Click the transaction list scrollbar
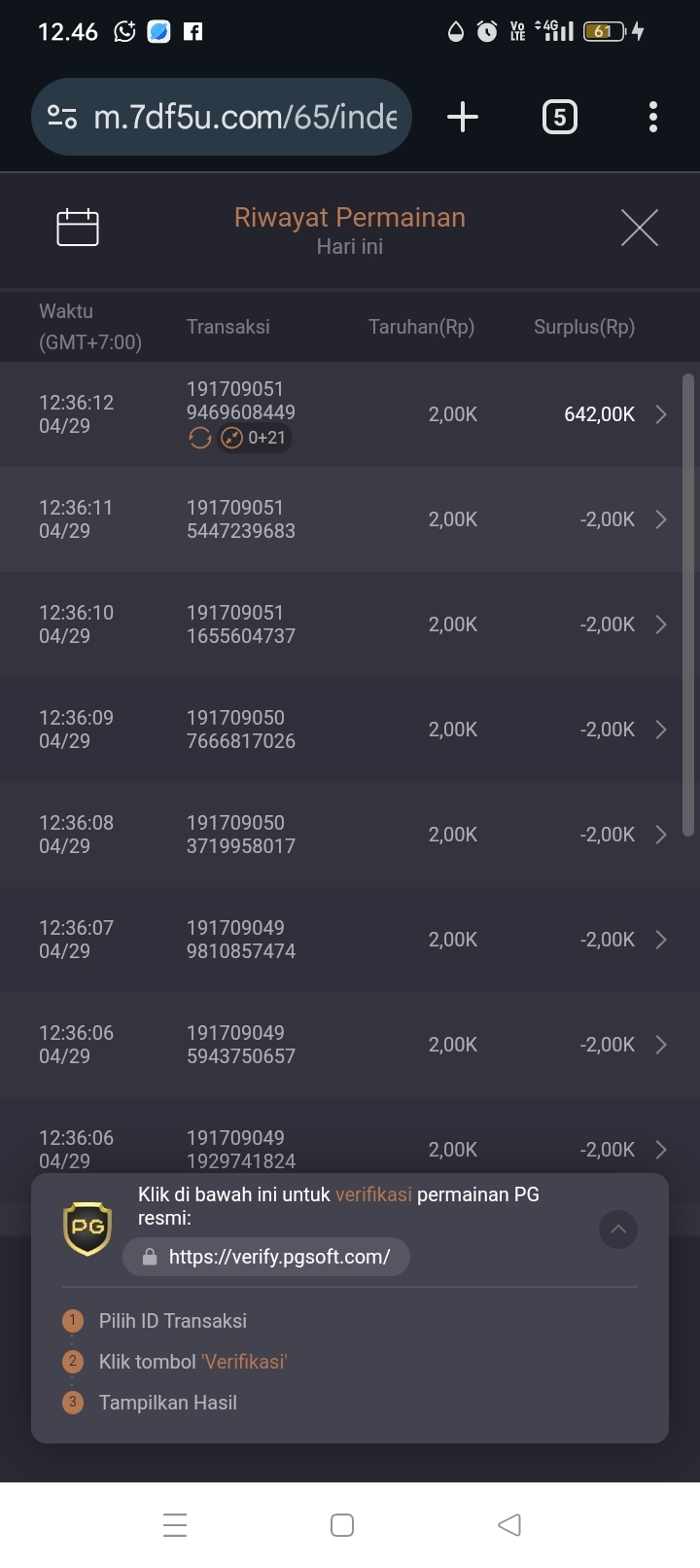The image size is (700, 1568). (x=689, y=605)
